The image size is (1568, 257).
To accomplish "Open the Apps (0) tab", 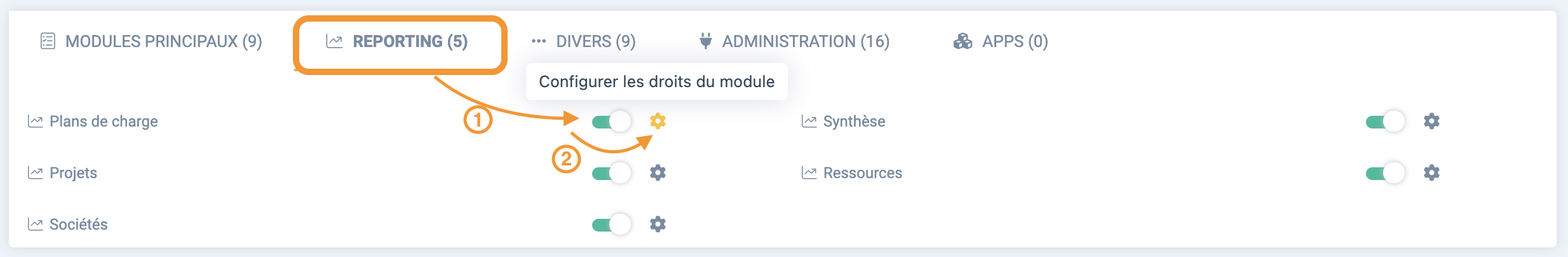I will click(x=1001, y=41).
